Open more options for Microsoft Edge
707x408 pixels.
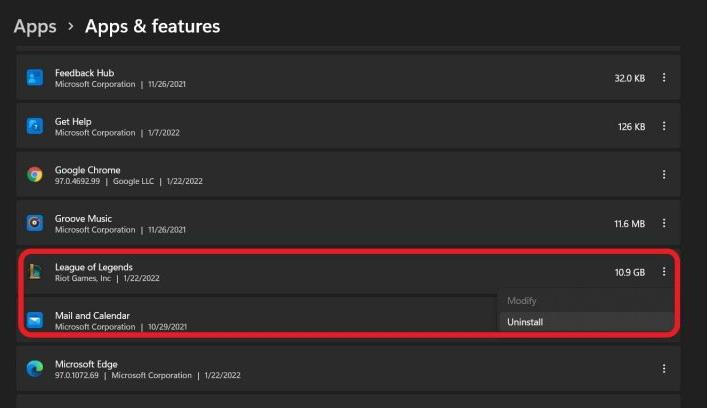(664, 369)
